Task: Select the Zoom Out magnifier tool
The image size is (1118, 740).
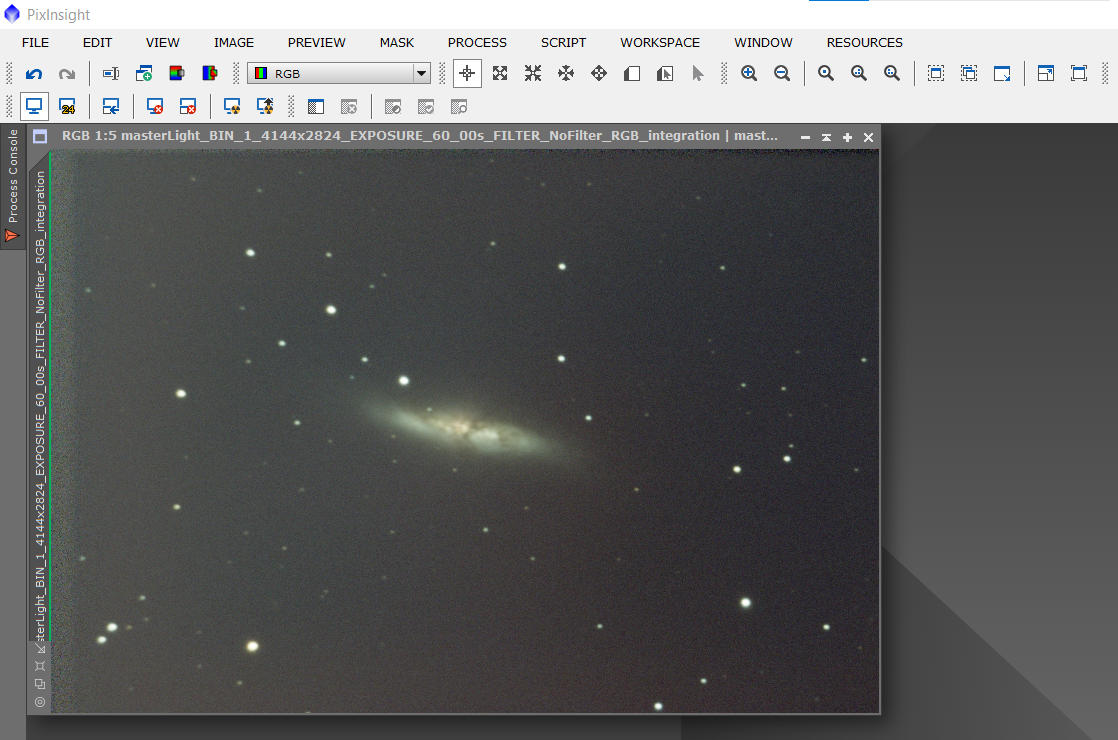Action: 782,73
